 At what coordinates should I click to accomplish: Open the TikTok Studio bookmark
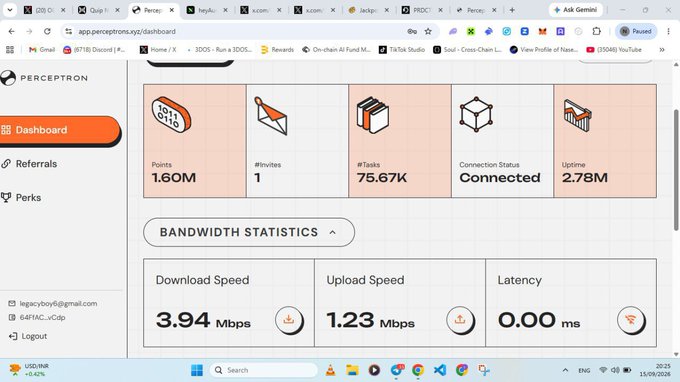[402, 50]
